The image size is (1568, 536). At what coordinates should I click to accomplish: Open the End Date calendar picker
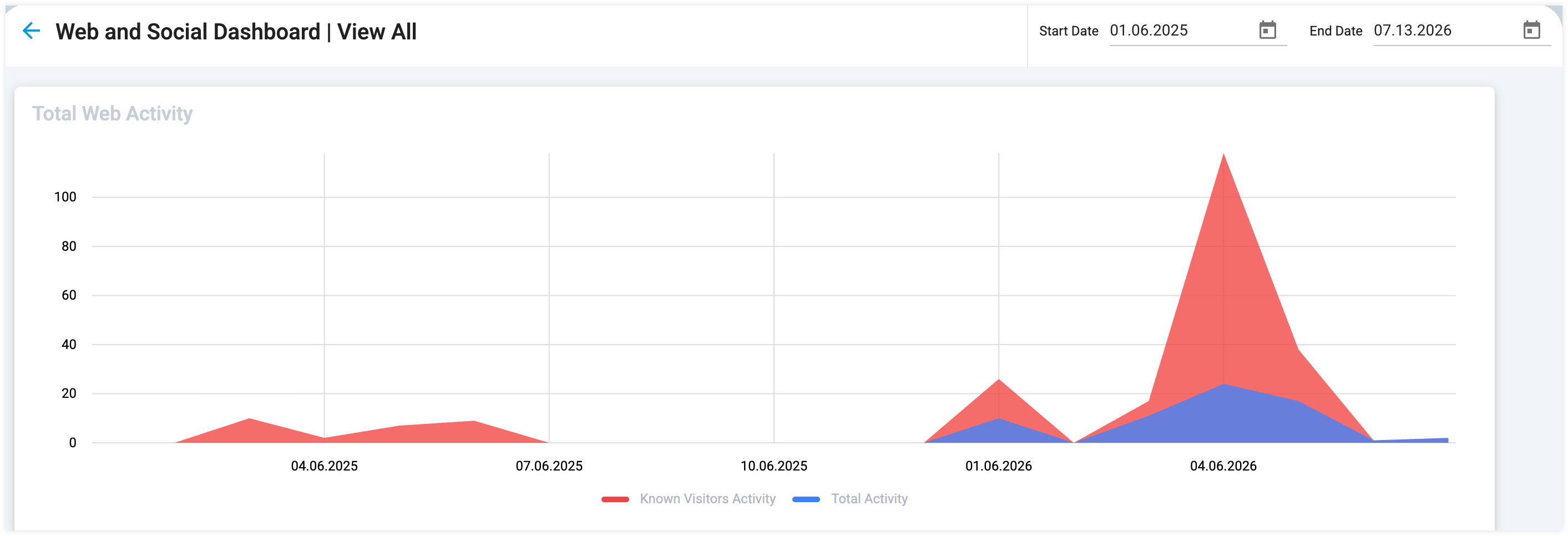pos(1531,30)
